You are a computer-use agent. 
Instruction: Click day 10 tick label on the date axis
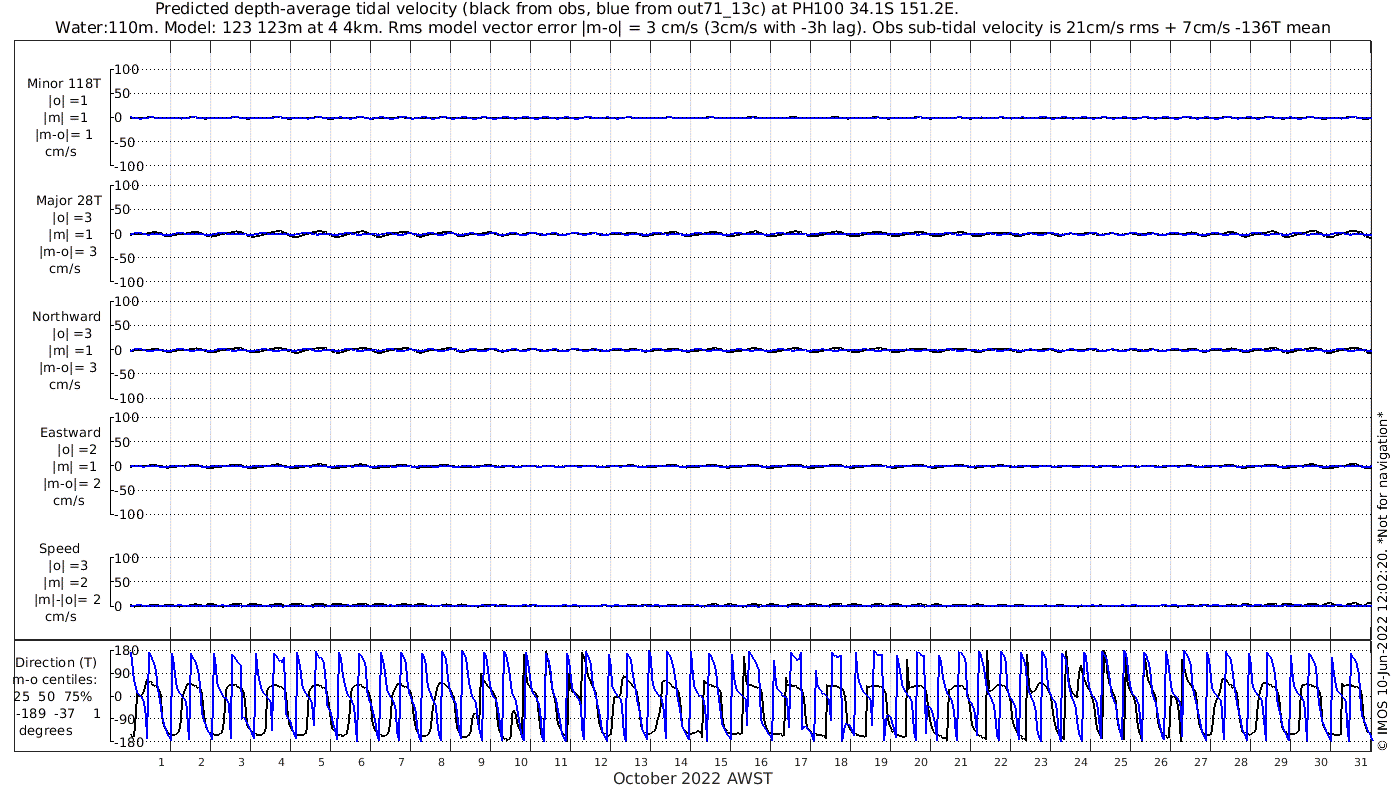click(x=521, y=762)
